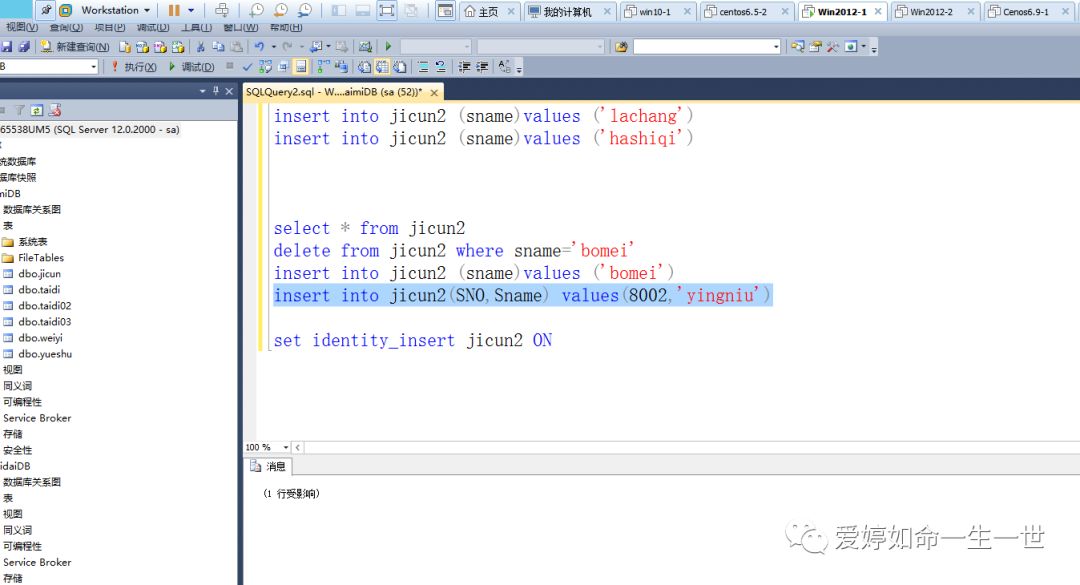Open the pause button dropdown arrow
The width and height of the screenshot is (1080, 585).
point(191,10)
